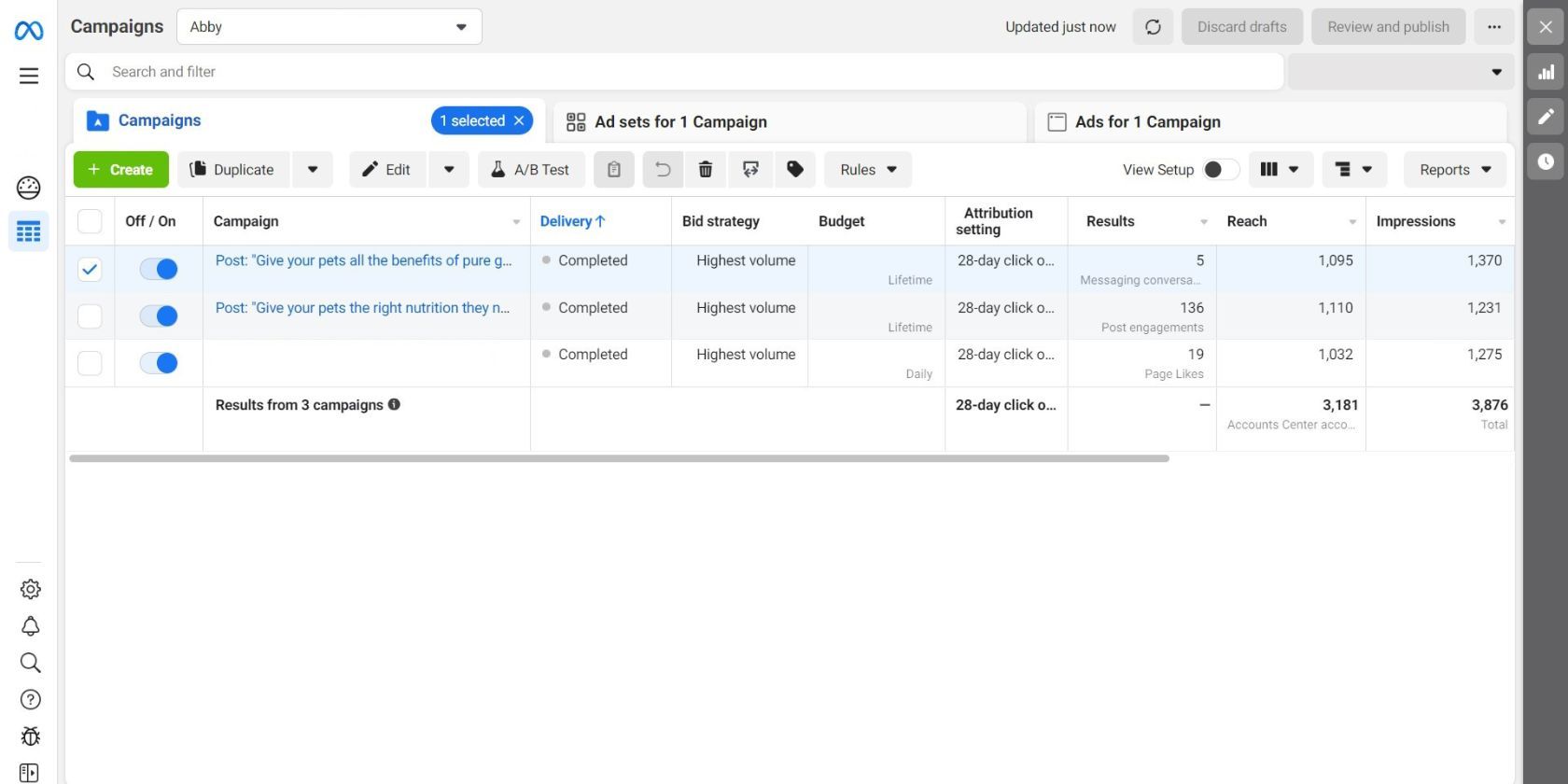Click the green Create button

click(120, 169)
